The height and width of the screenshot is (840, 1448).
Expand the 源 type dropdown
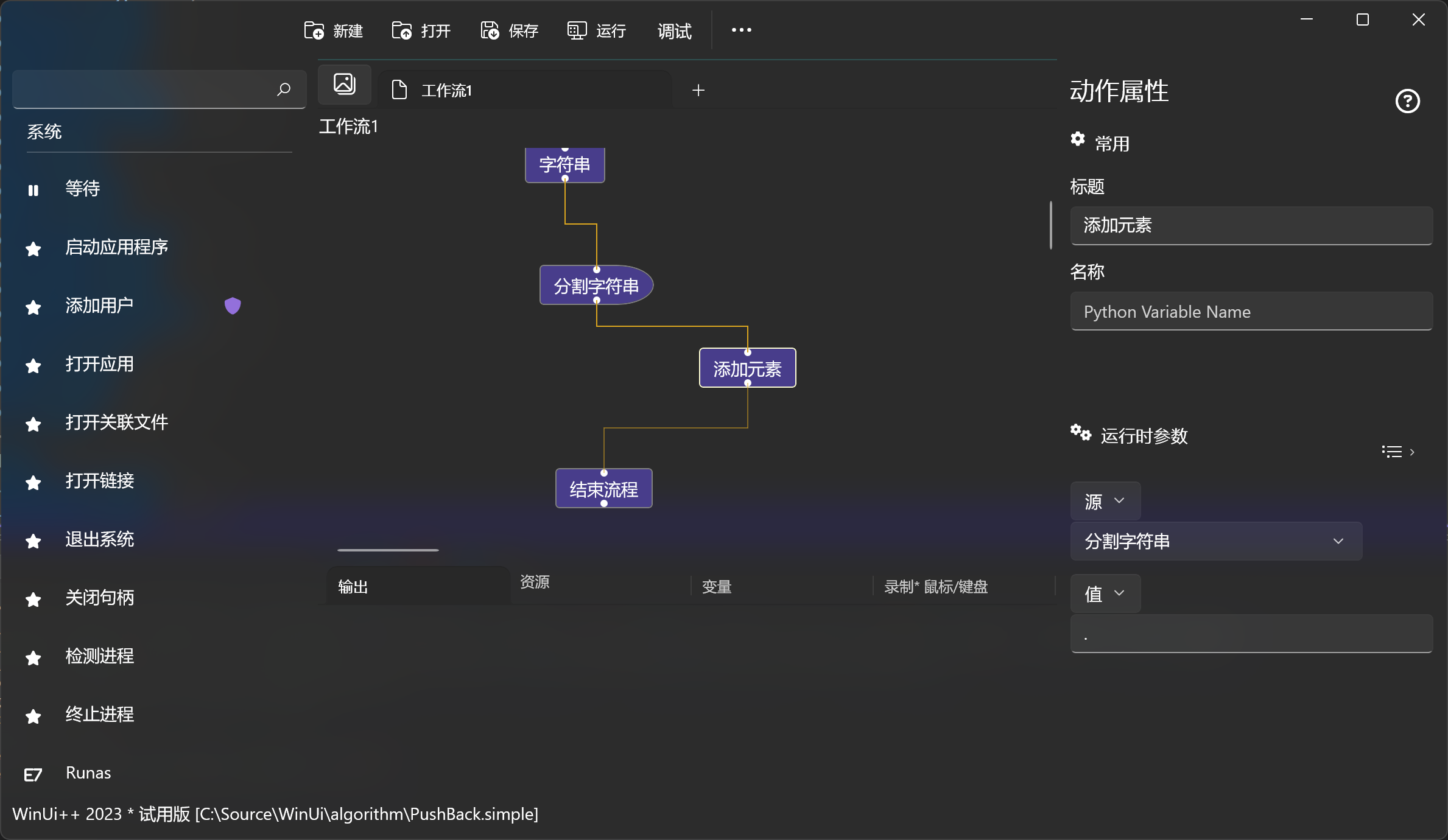[x=1105, y=501]
